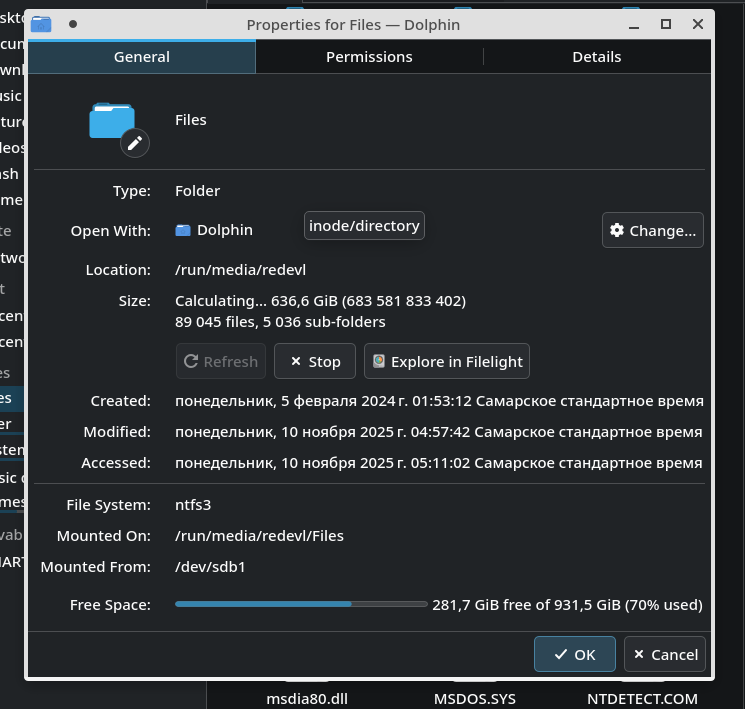Select MSDOS.SYS in the Dolphin window
The height and width of the screenshot is (709, 745).
[475, 699]
